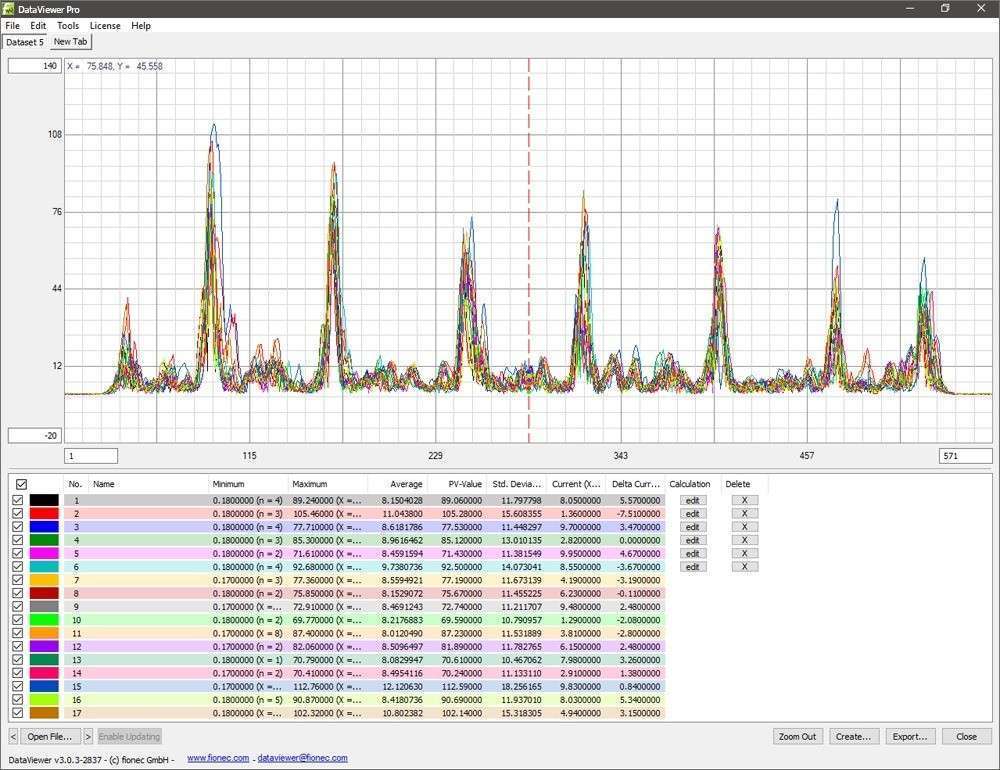Delete curve 5 with its X button

[744, 553]
